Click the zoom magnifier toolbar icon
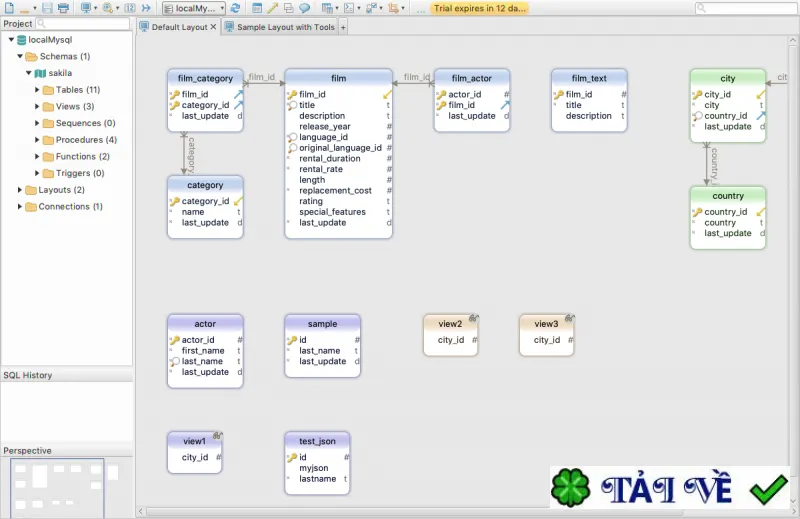 [x=107, y=8]
